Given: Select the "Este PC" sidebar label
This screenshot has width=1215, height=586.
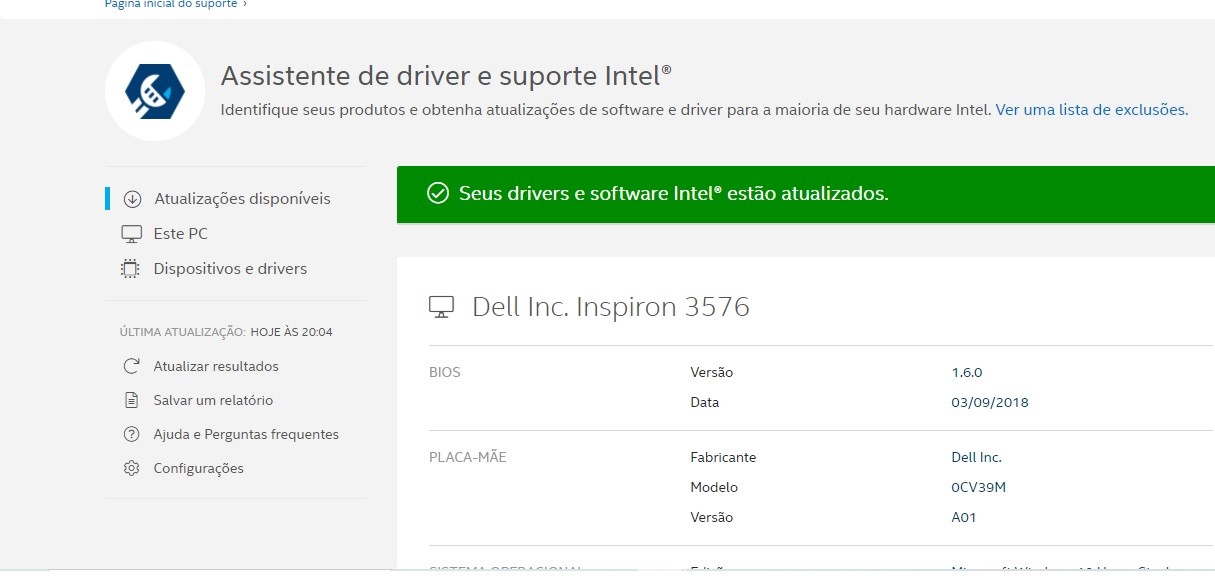Looking at the screenshot, I should click(181, 234).
